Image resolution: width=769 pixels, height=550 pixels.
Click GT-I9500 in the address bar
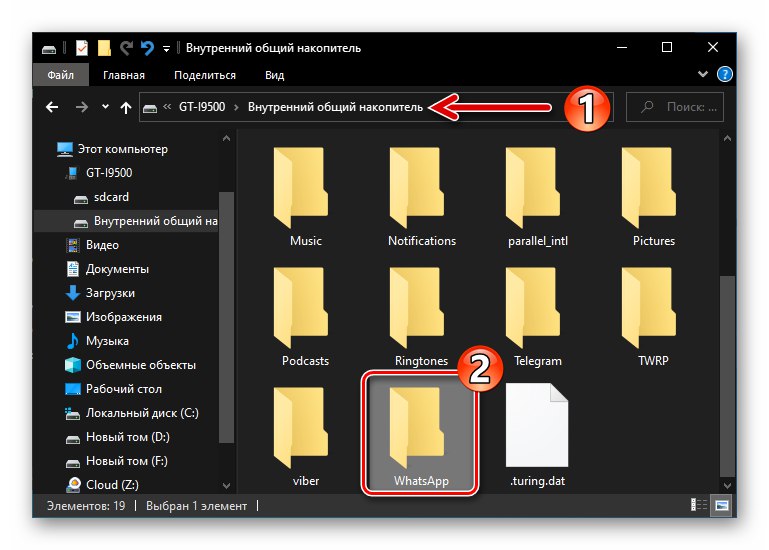202,107
